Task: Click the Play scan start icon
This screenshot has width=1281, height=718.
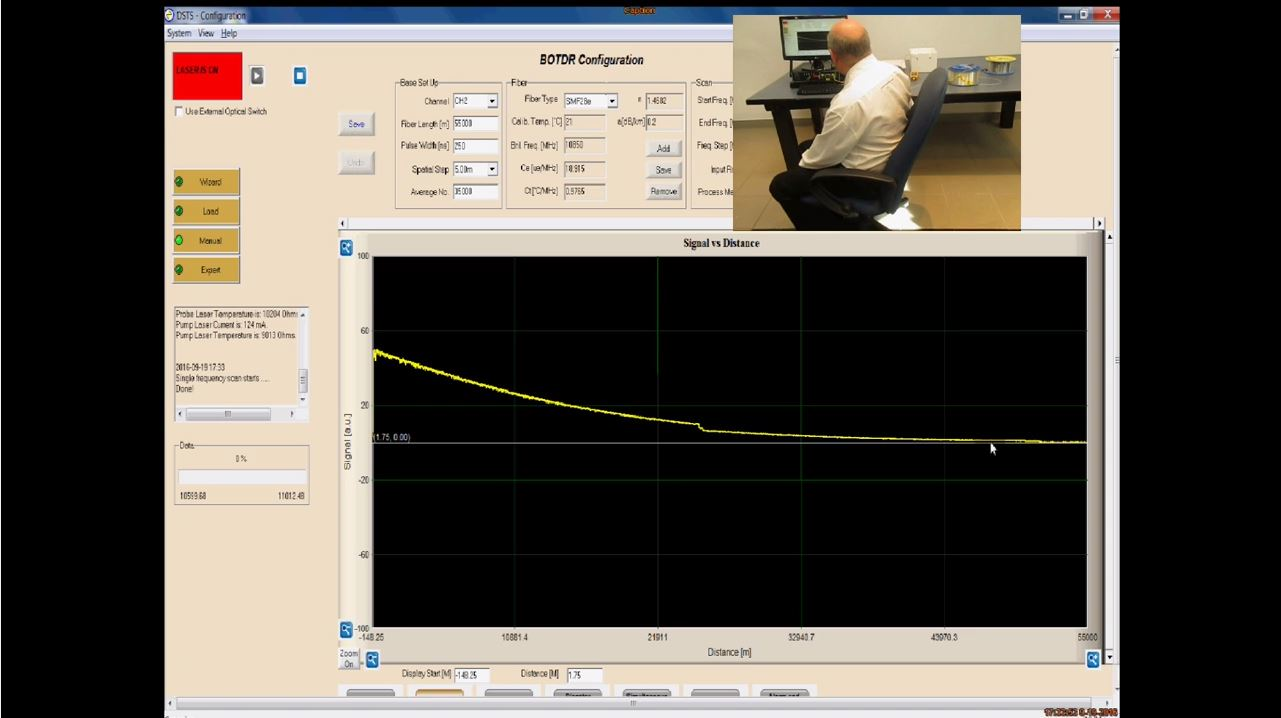Action: pos(257,75)
